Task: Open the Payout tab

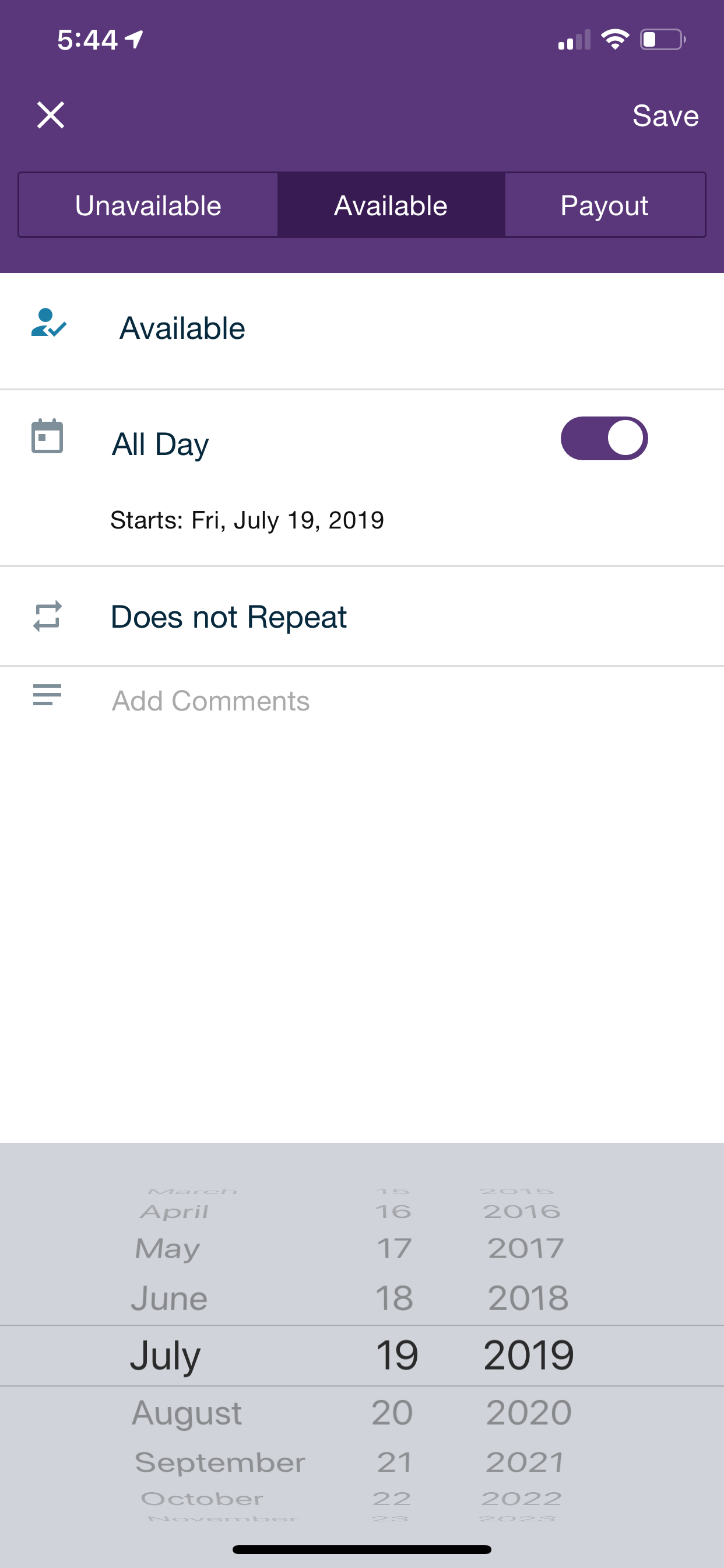Action: pos(604,205)
